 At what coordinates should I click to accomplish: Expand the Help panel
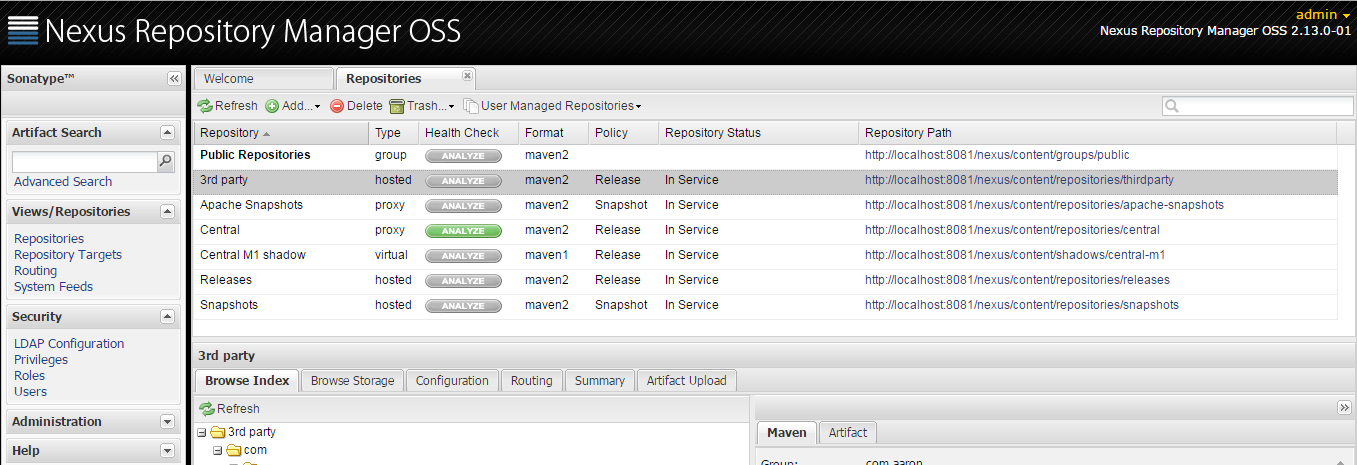167,451
